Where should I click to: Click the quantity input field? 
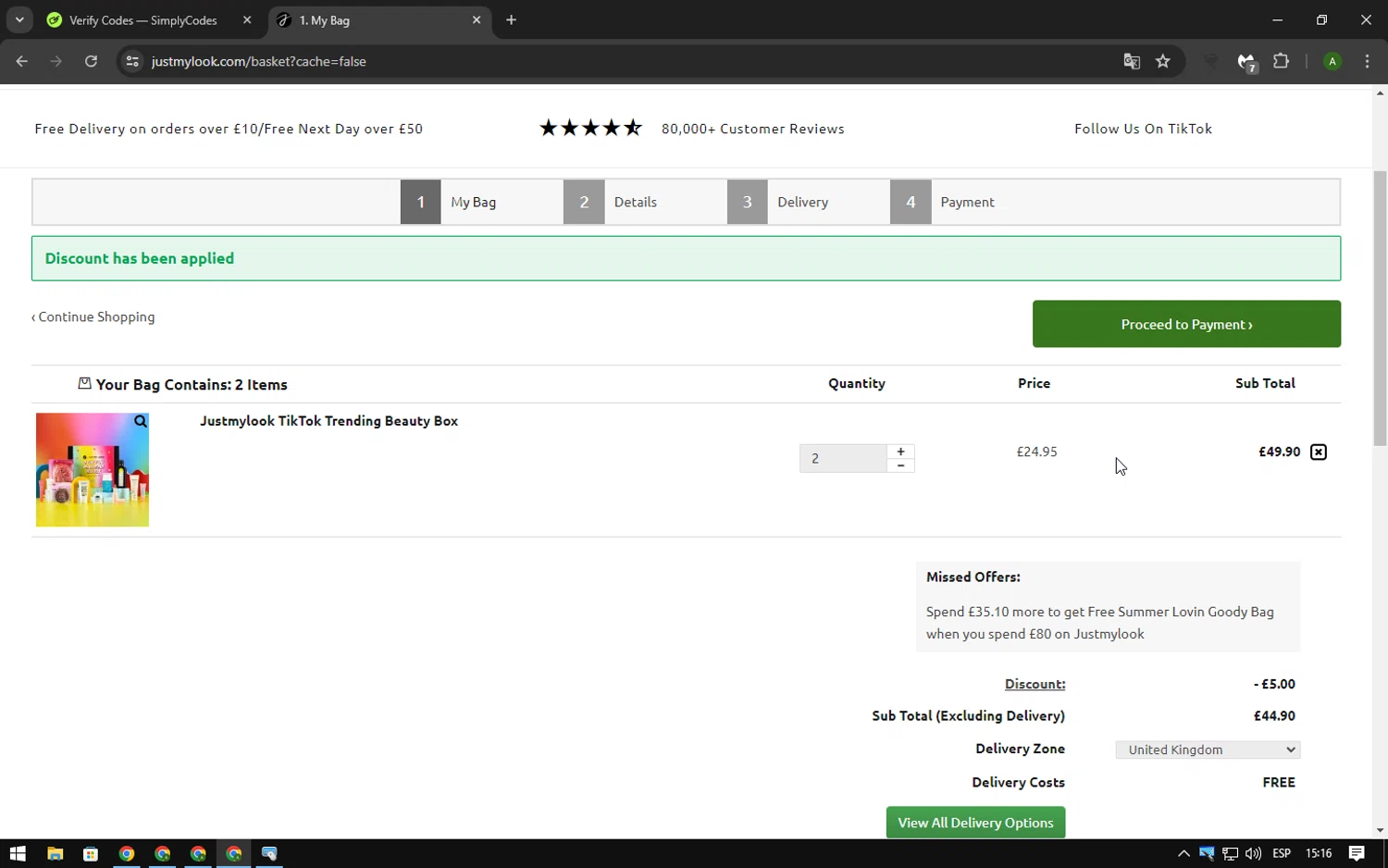[x=843, y=458]
